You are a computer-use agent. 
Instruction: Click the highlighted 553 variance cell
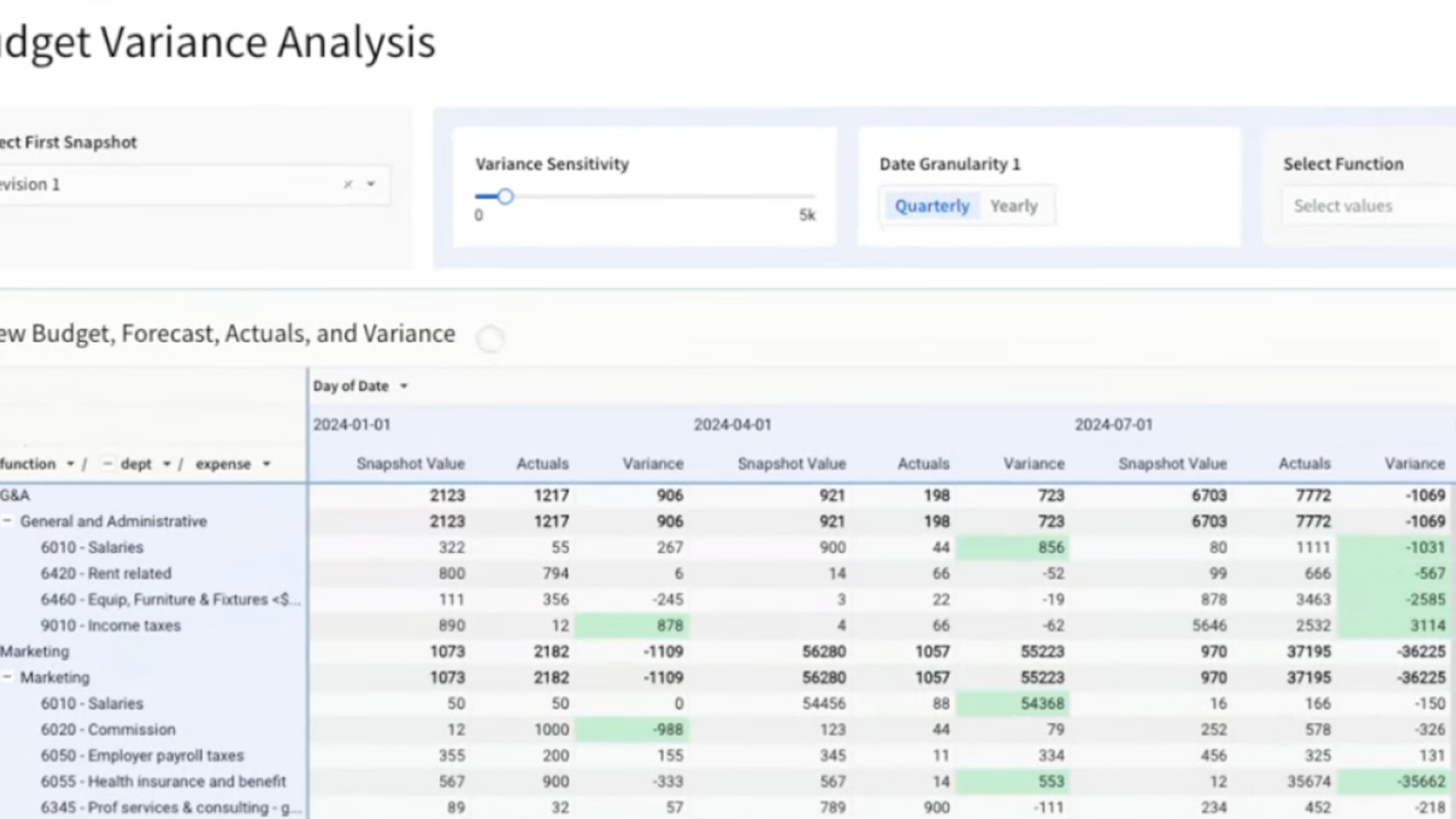coord(1013,781)
